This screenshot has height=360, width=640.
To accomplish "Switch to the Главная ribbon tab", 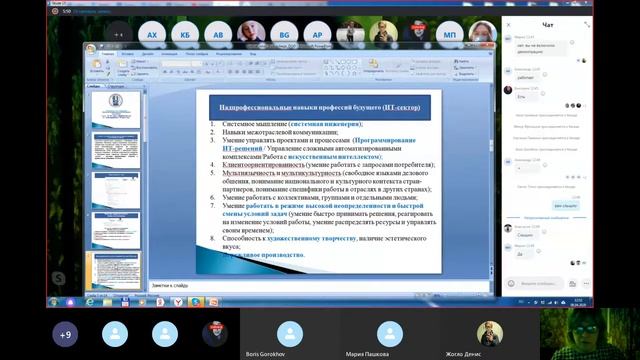I will 108,54.
